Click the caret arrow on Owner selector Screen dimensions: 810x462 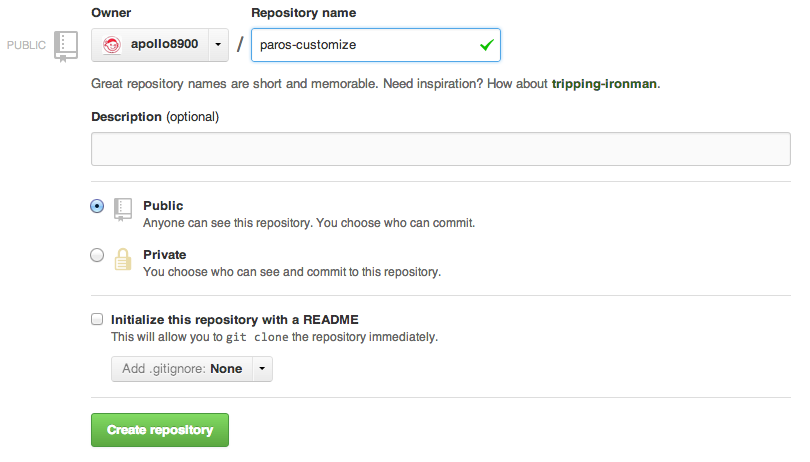[x=219, y=46]
